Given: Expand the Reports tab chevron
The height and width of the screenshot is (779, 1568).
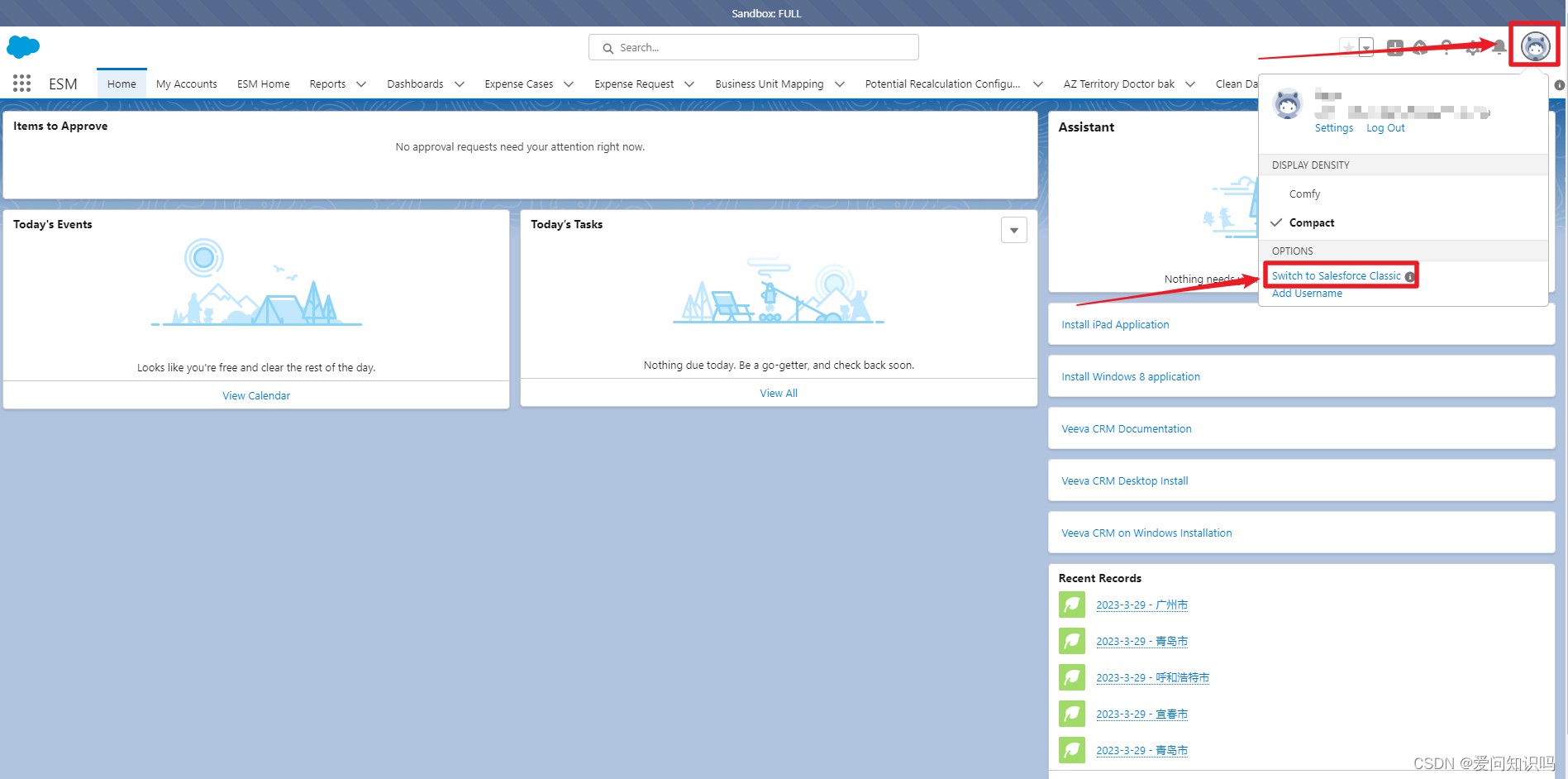Looking at the screenshot, I should [361, 84].
